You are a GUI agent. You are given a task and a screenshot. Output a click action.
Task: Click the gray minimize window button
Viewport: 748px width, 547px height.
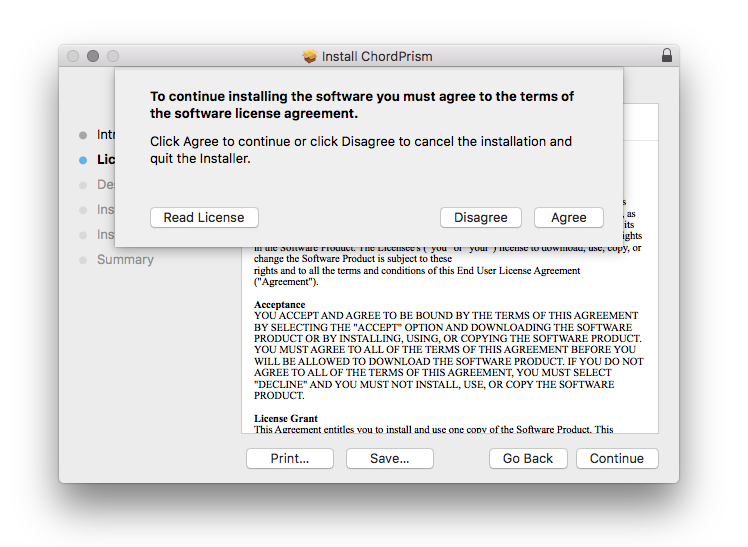93,56
